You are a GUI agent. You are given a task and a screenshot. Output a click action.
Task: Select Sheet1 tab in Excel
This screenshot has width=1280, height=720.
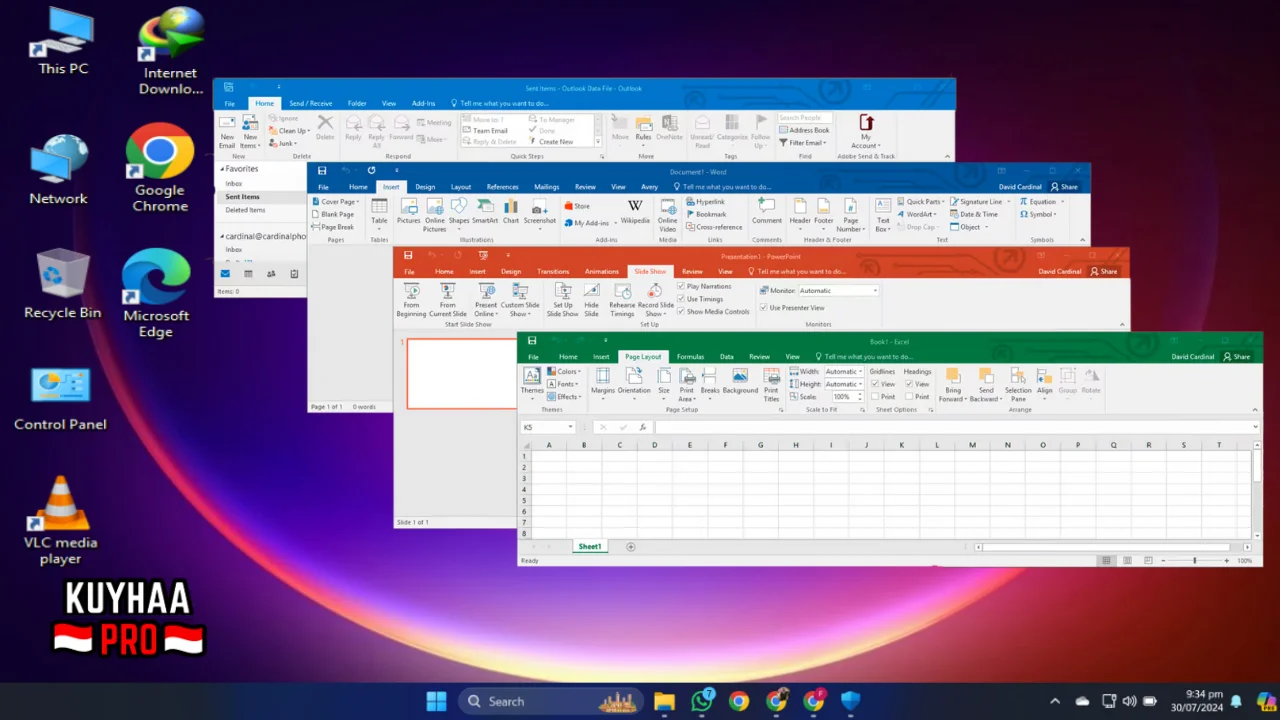[590, 547]
